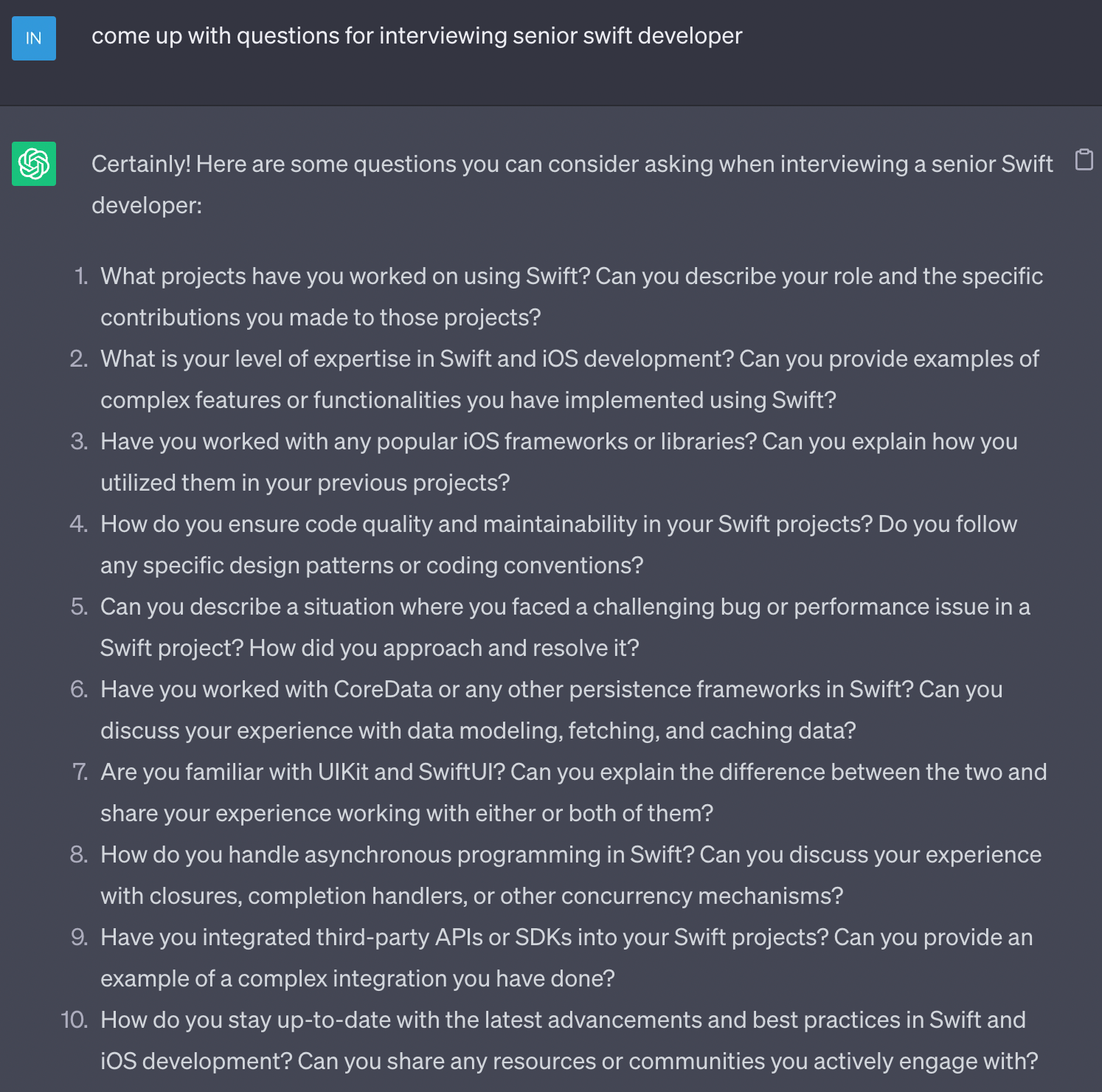Click the green ChatGPT logo avatar
The image size is (1102, 1092).
pos(34,164)
